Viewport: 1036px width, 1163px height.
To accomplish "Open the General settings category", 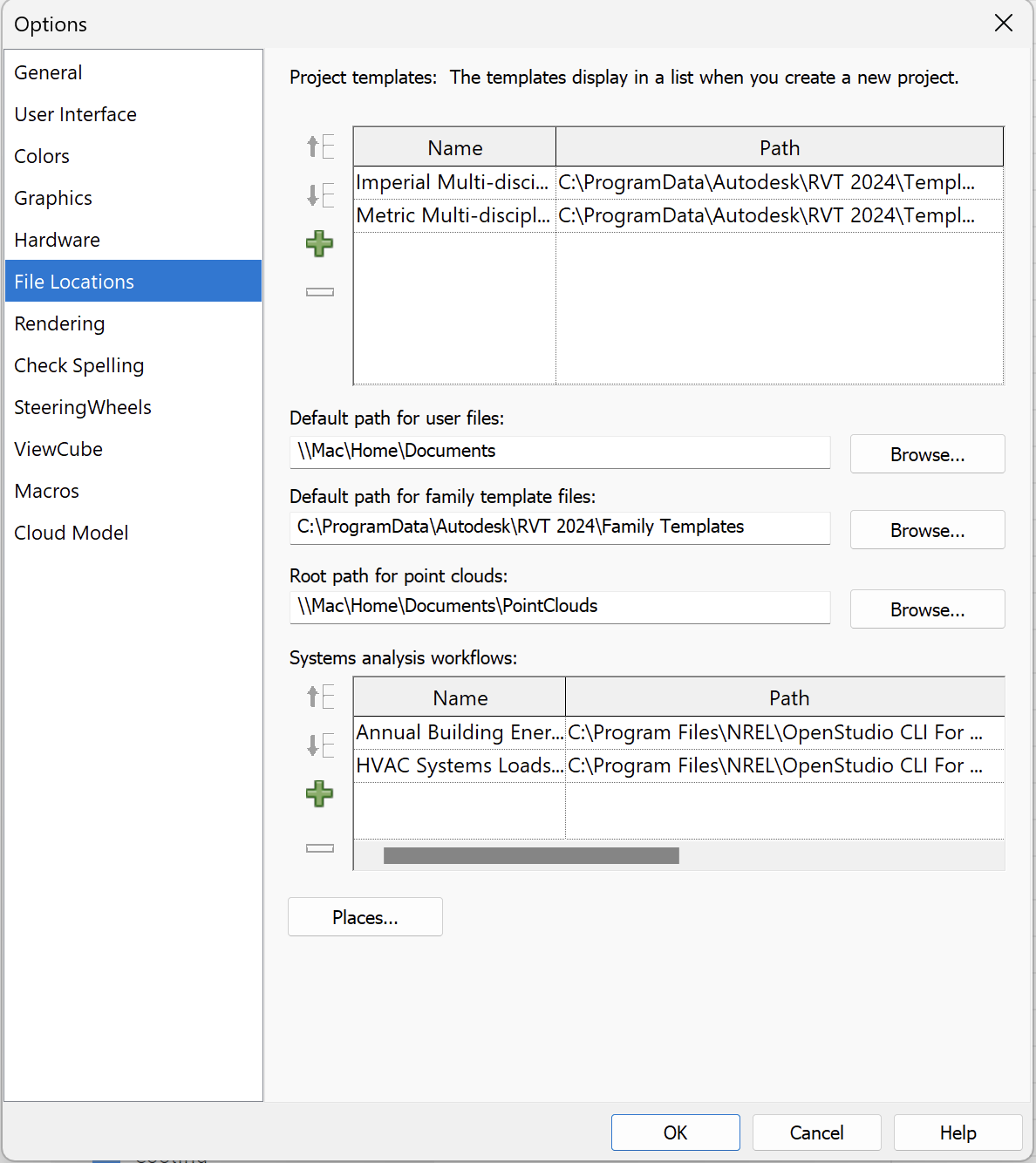I will (48, 72).
